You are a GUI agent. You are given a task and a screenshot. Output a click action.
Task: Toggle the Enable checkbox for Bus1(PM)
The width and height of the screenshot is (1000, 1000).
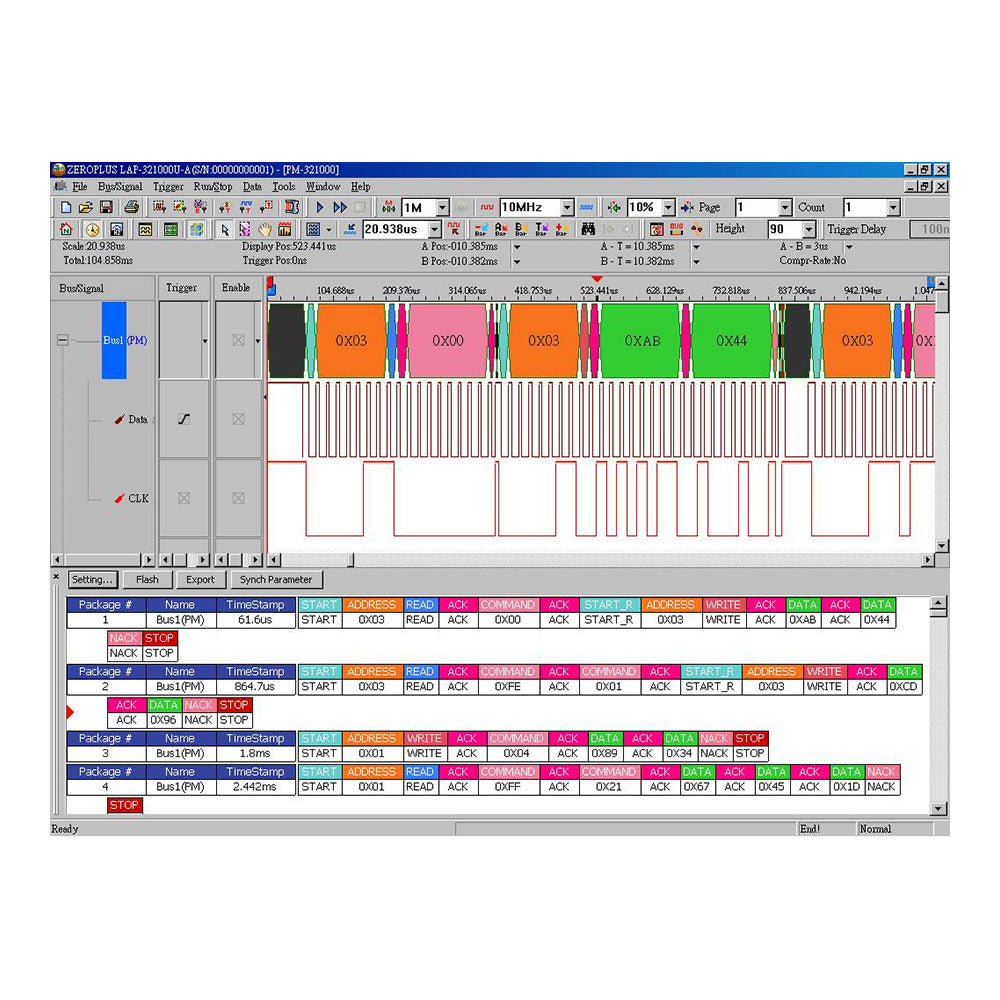pos(237,339)
